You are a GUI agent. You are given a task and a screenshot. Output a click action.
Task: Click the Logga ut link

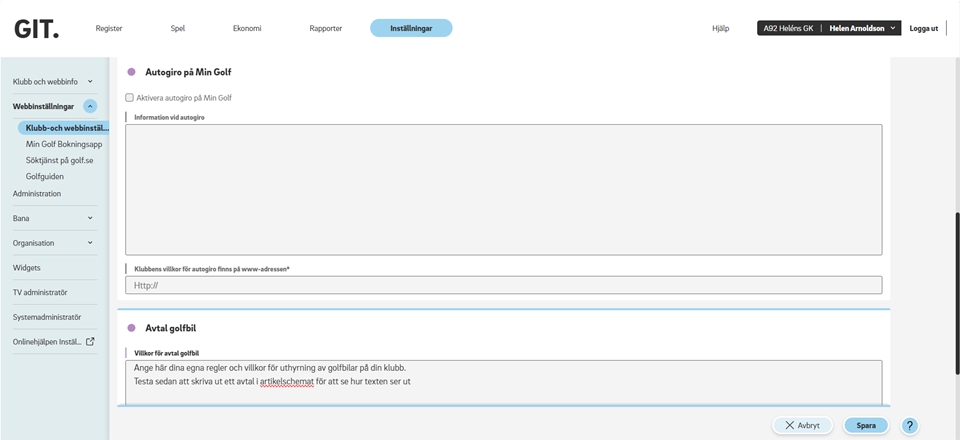[923, 29]
